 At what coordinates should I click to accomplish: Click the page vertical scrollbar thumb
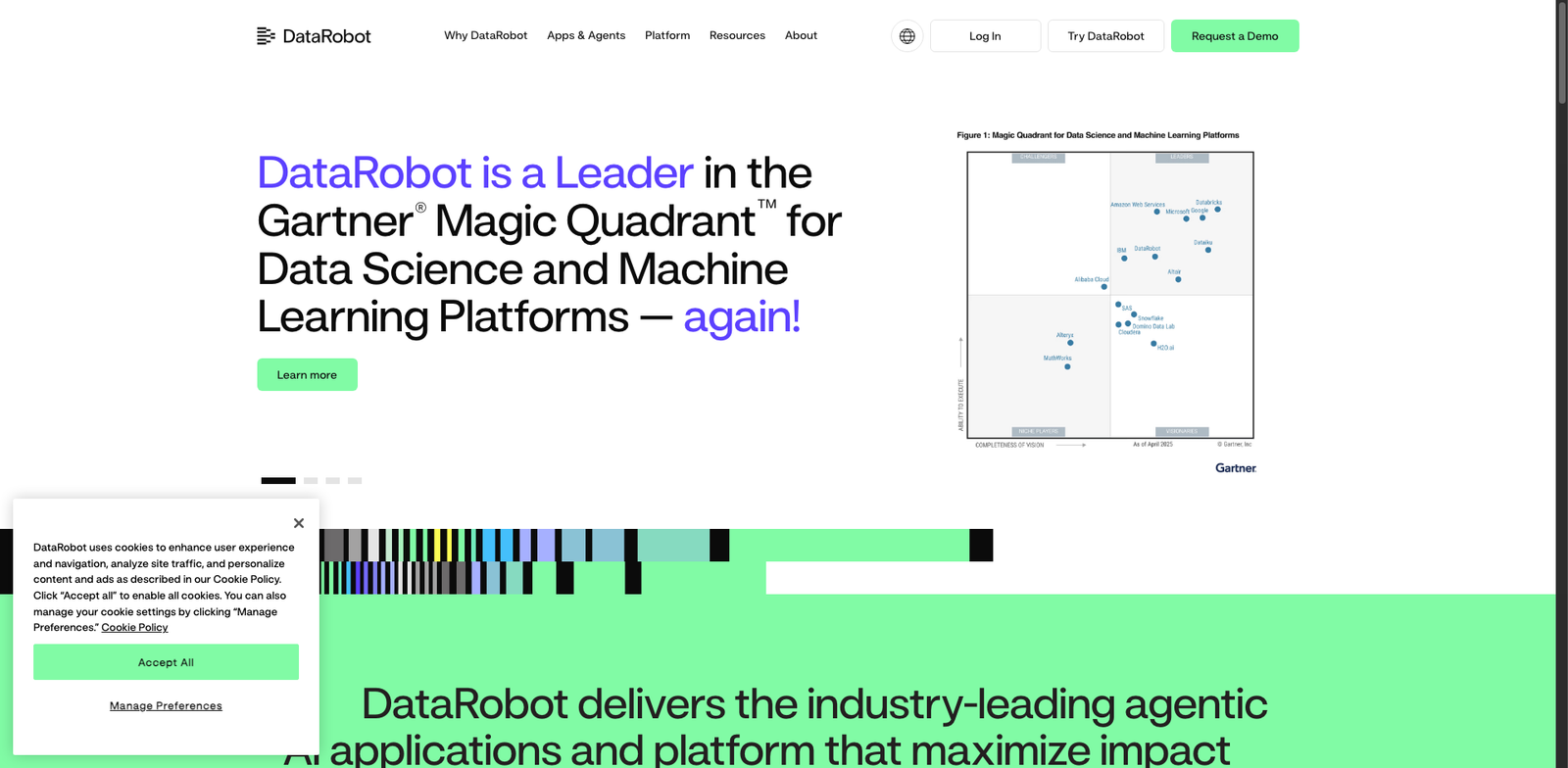[x=1562, y=51]
